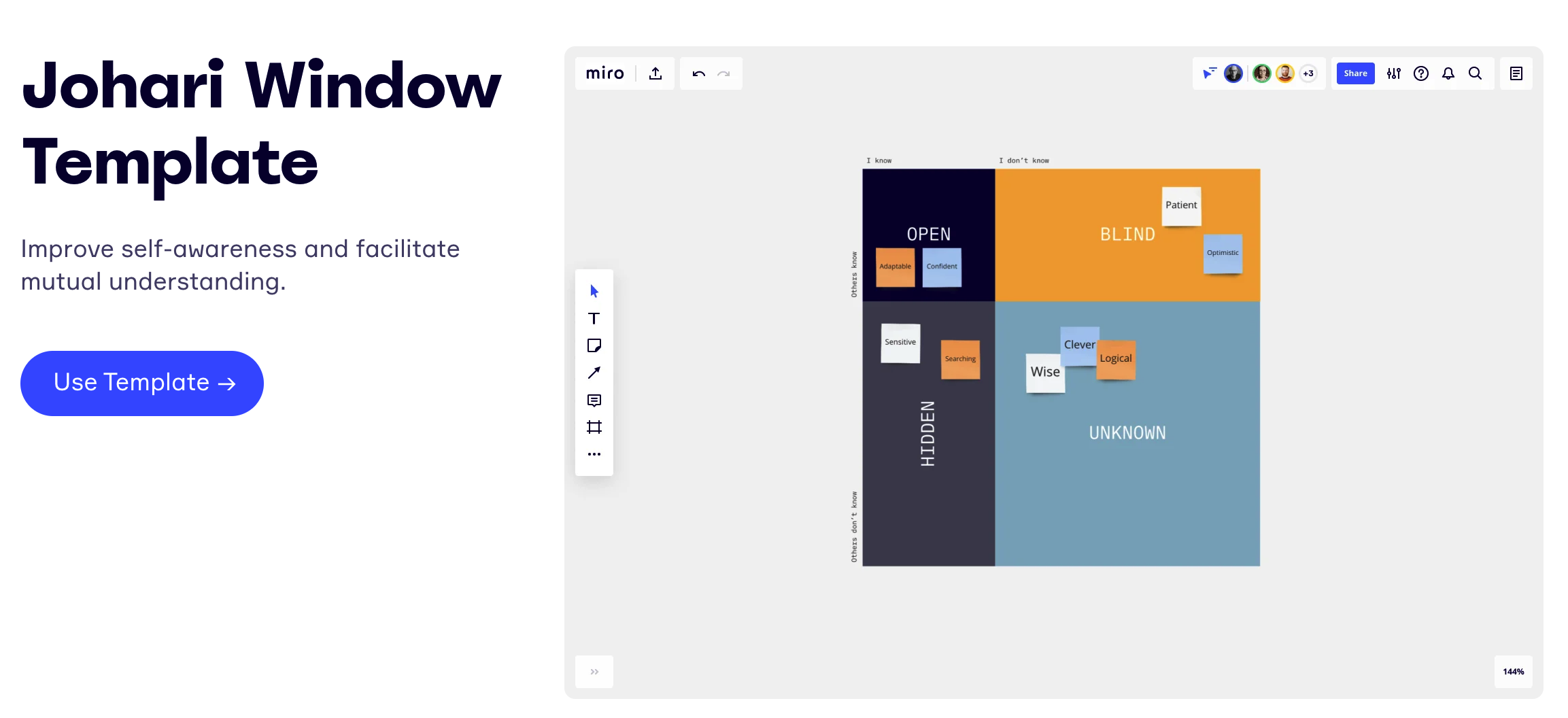Viewport: 1568px width, 718px height.
Task: Click the Use Template button
Action: pos(142,383)
